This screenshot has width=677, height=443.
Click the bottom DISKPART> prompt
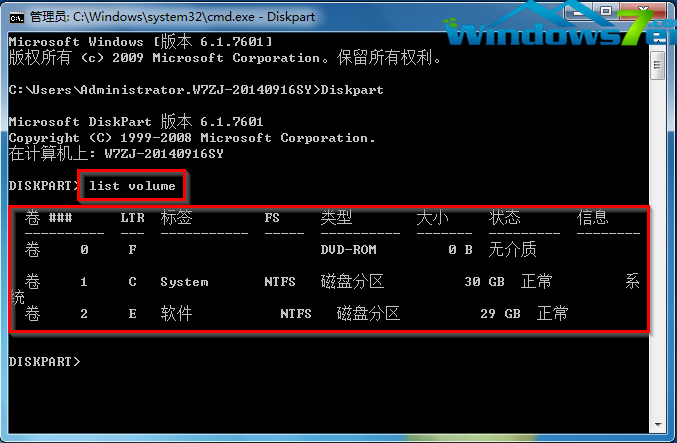(44, 361)
